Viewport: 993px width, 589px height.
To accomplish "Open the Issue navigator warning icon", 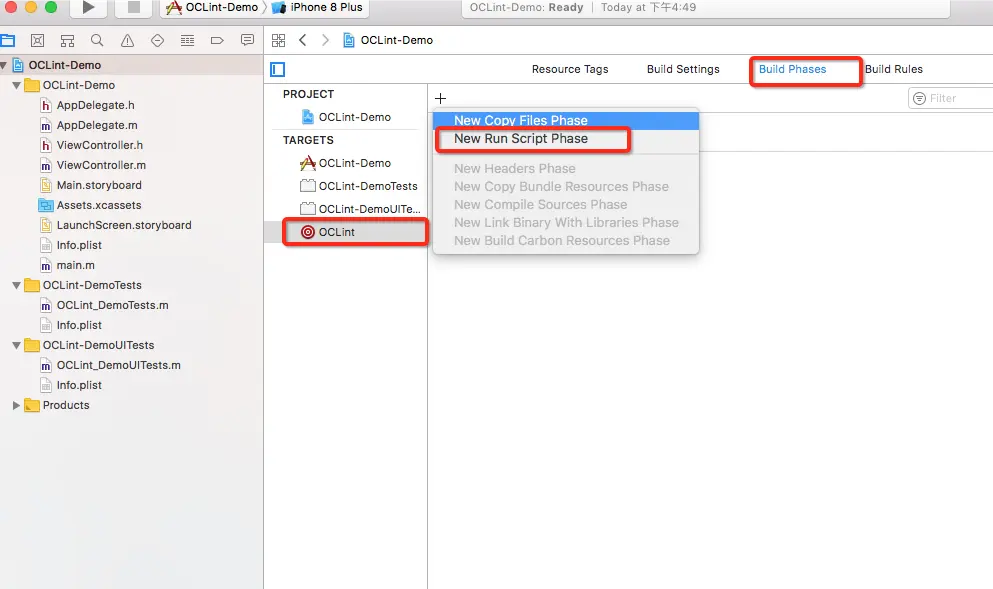I will click(x=127, y=41).
